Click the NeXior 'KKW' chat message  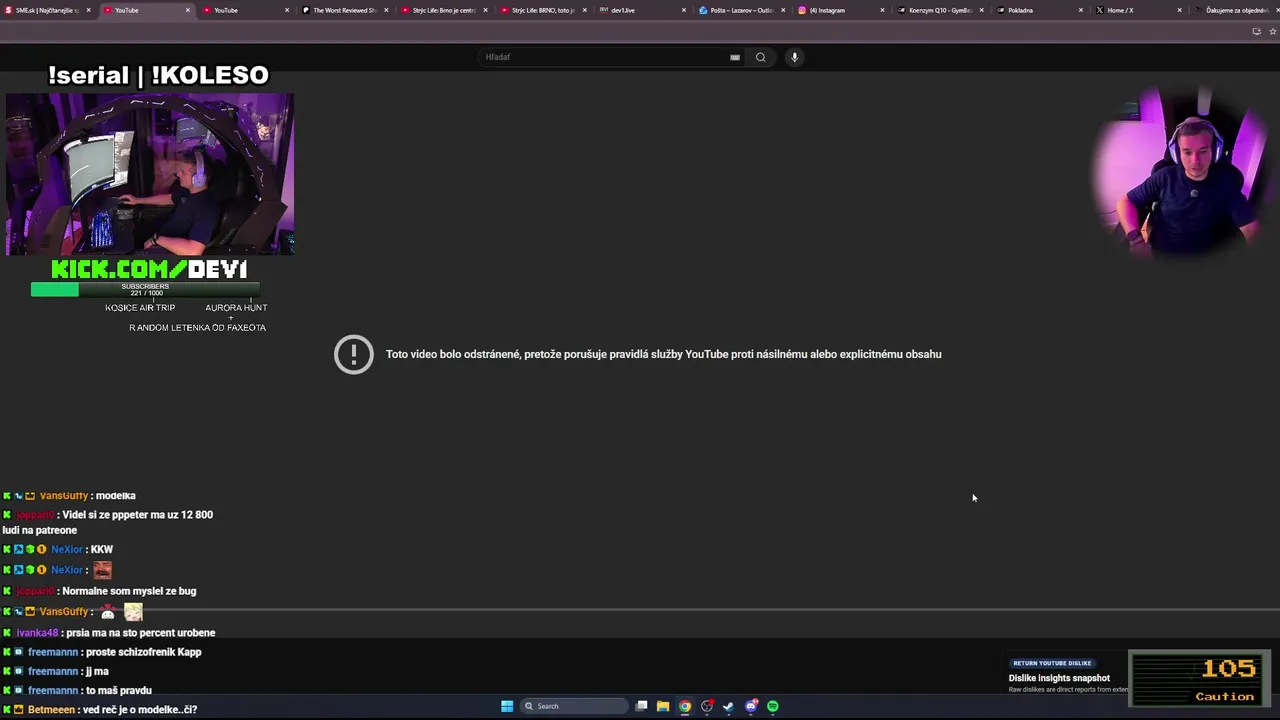[x=101, y=550]
